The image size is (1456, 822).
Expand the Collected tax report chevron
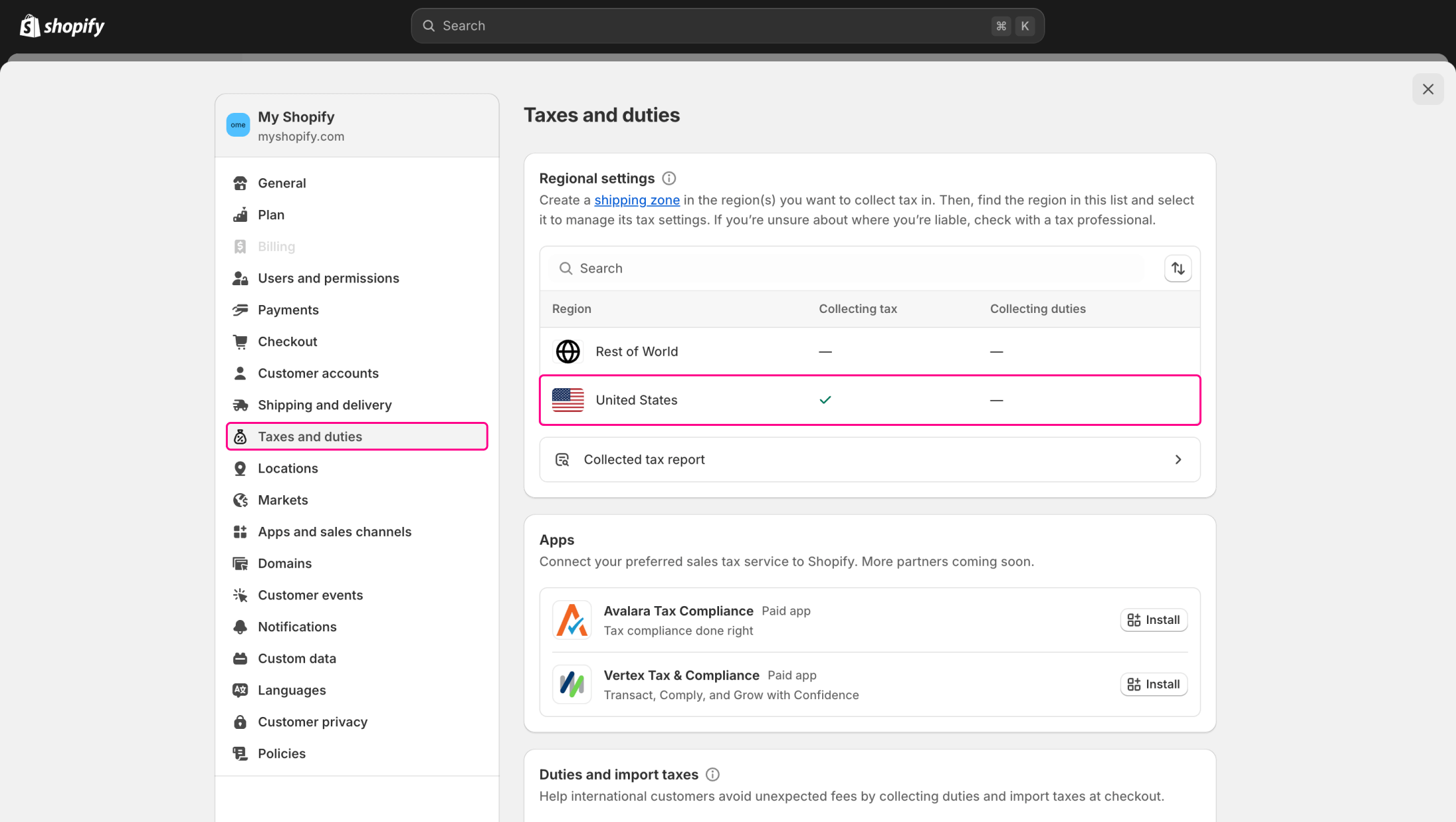point(1178,460)
